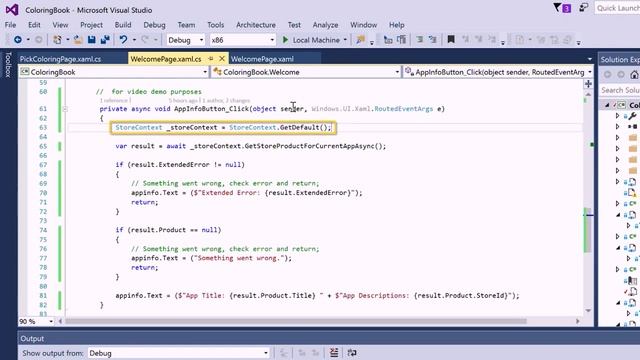Click the feedback icon beside notifications

click(x=584, y=7)
